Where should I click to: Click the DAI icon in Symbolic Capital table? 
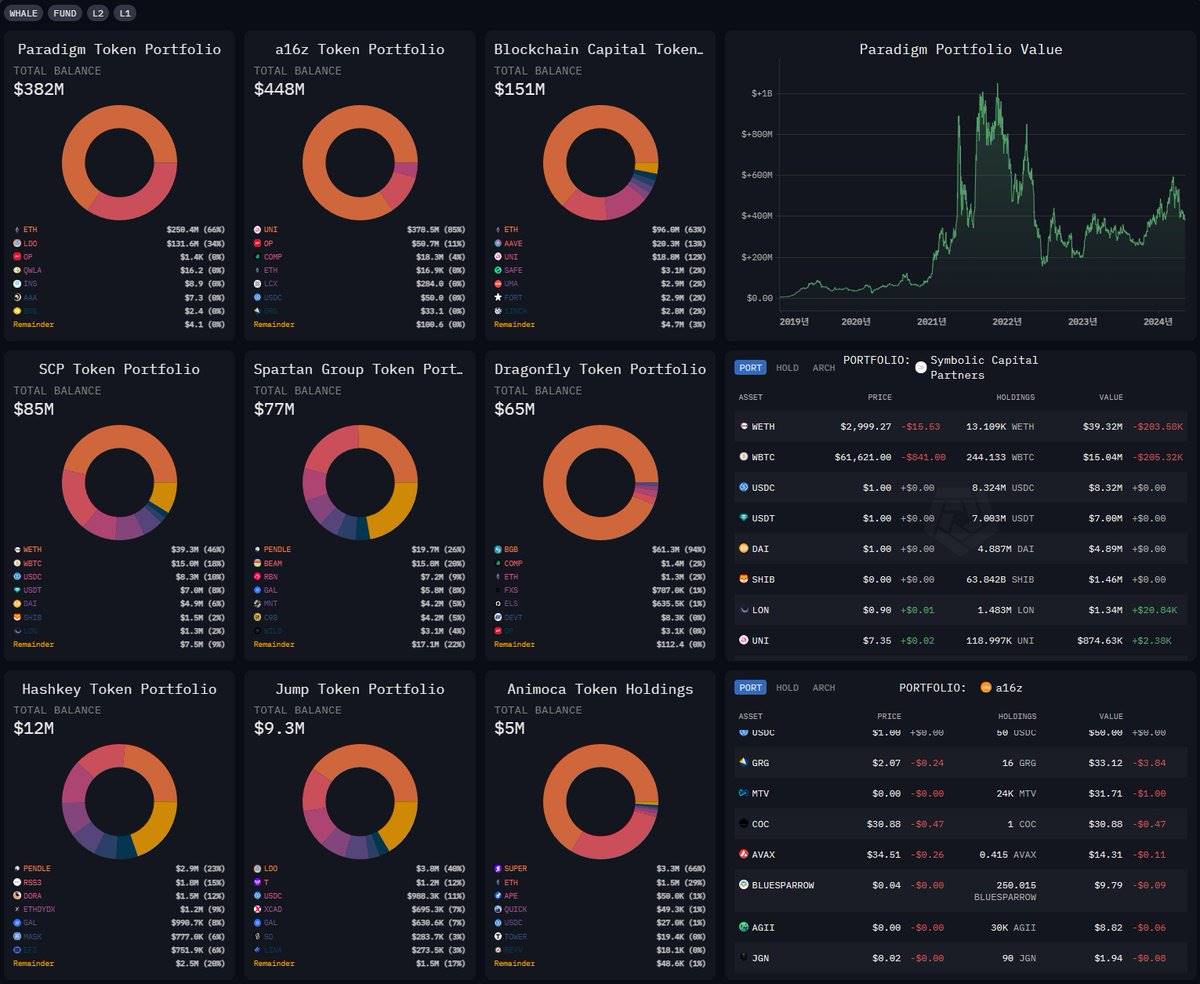[x=744, y=549]
